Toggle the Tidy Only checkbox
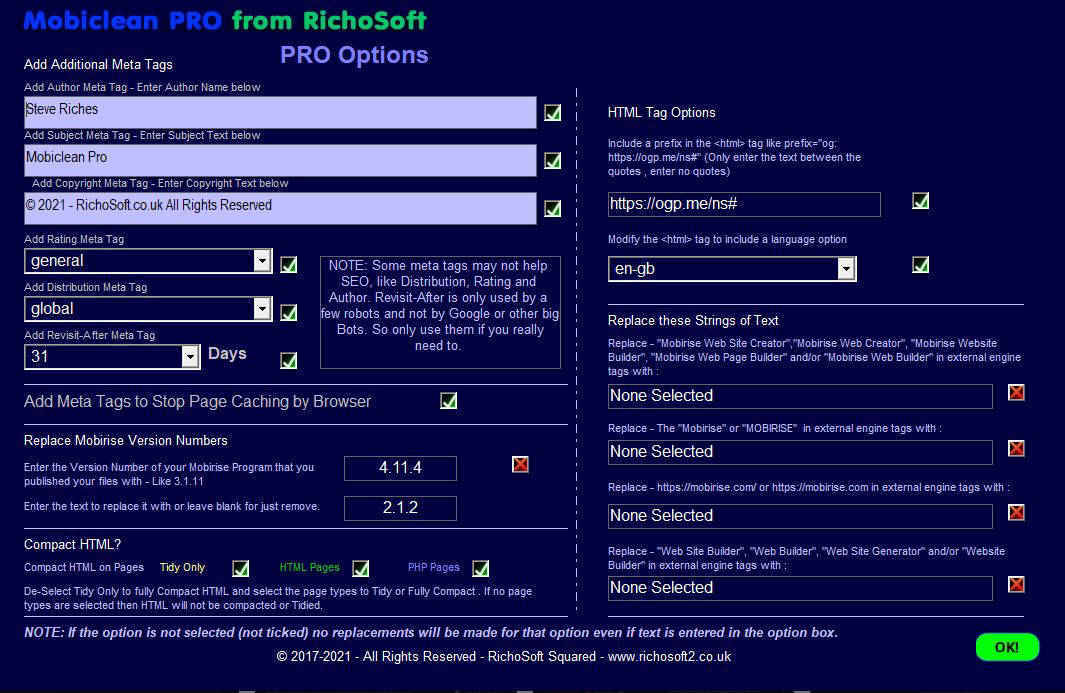This screenshot has height=693, width=1065. [240, 569]
